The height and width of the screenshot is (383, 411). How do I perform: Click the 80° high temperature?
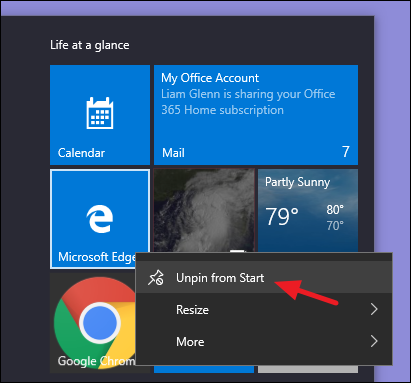(335, 210)
